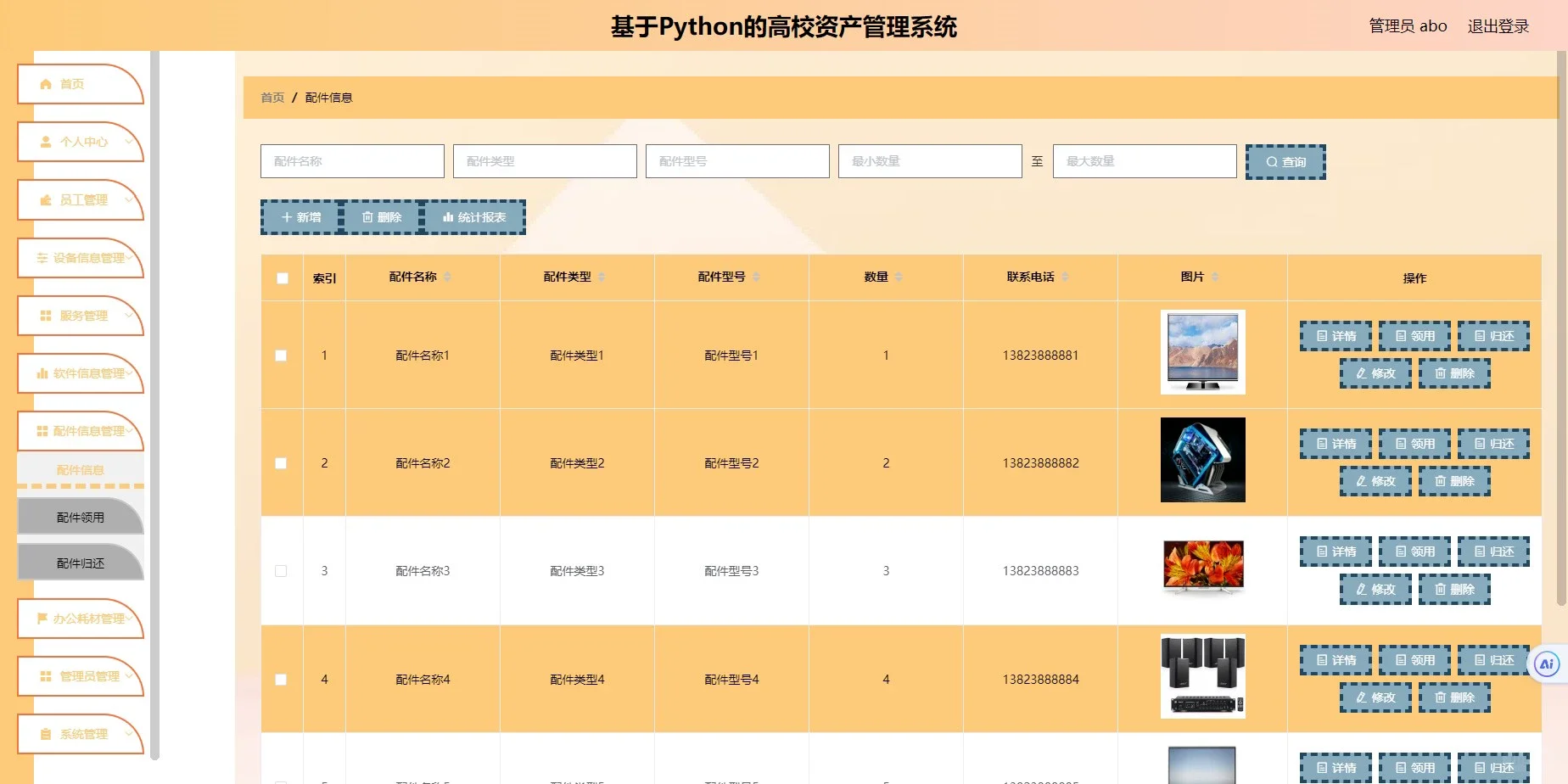The image size is (1568, 784).
Task: Select the home icon beside 首页
Action: [x=45, y=83]
